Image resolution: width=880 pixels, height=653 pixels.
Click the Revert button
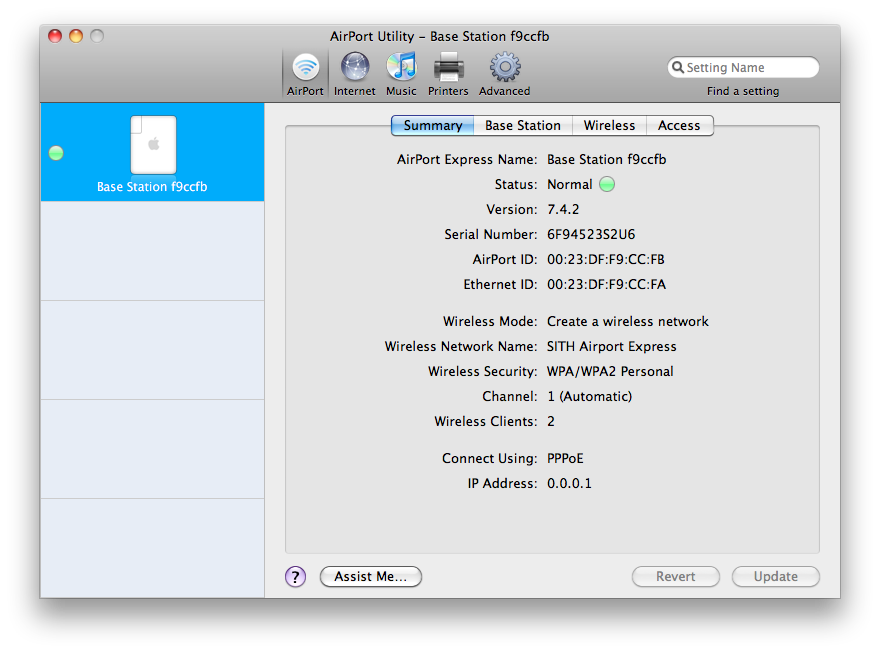[x=676, y=577]
